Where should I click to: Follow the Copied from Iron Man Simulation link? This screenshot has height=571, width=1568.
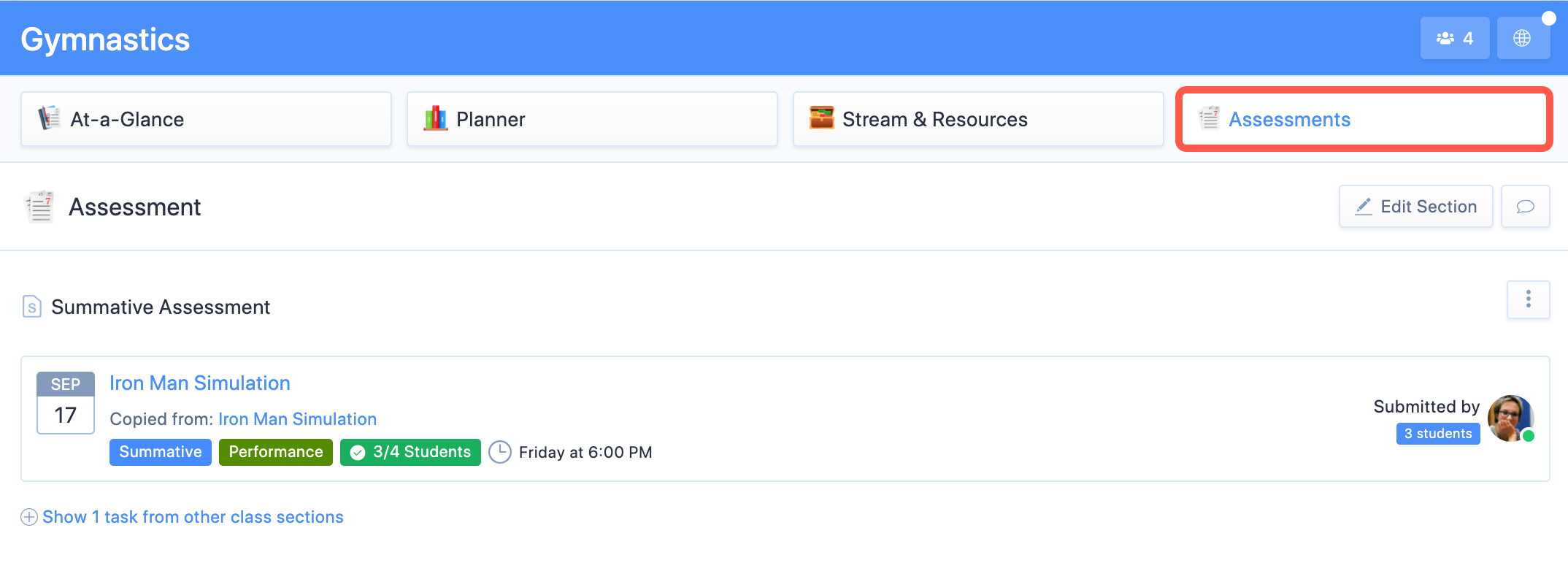297,419
